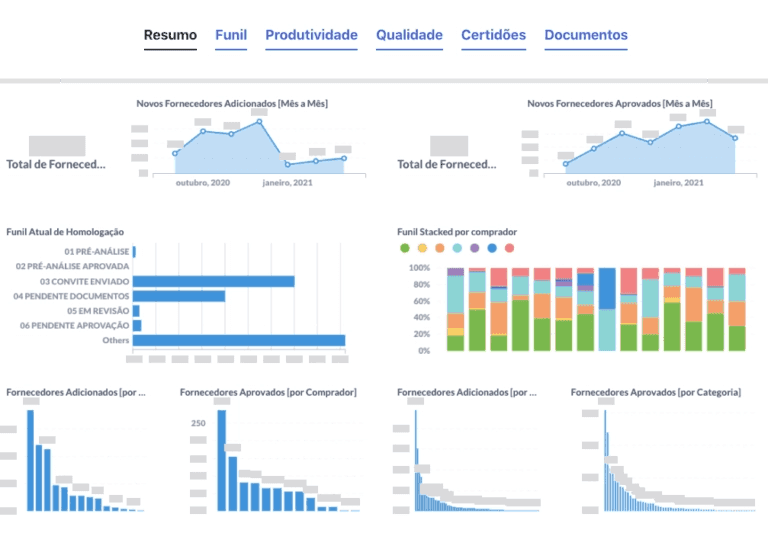Toggle the red legend dot
This screenshot has width=768, height=546.
(509, 248)
